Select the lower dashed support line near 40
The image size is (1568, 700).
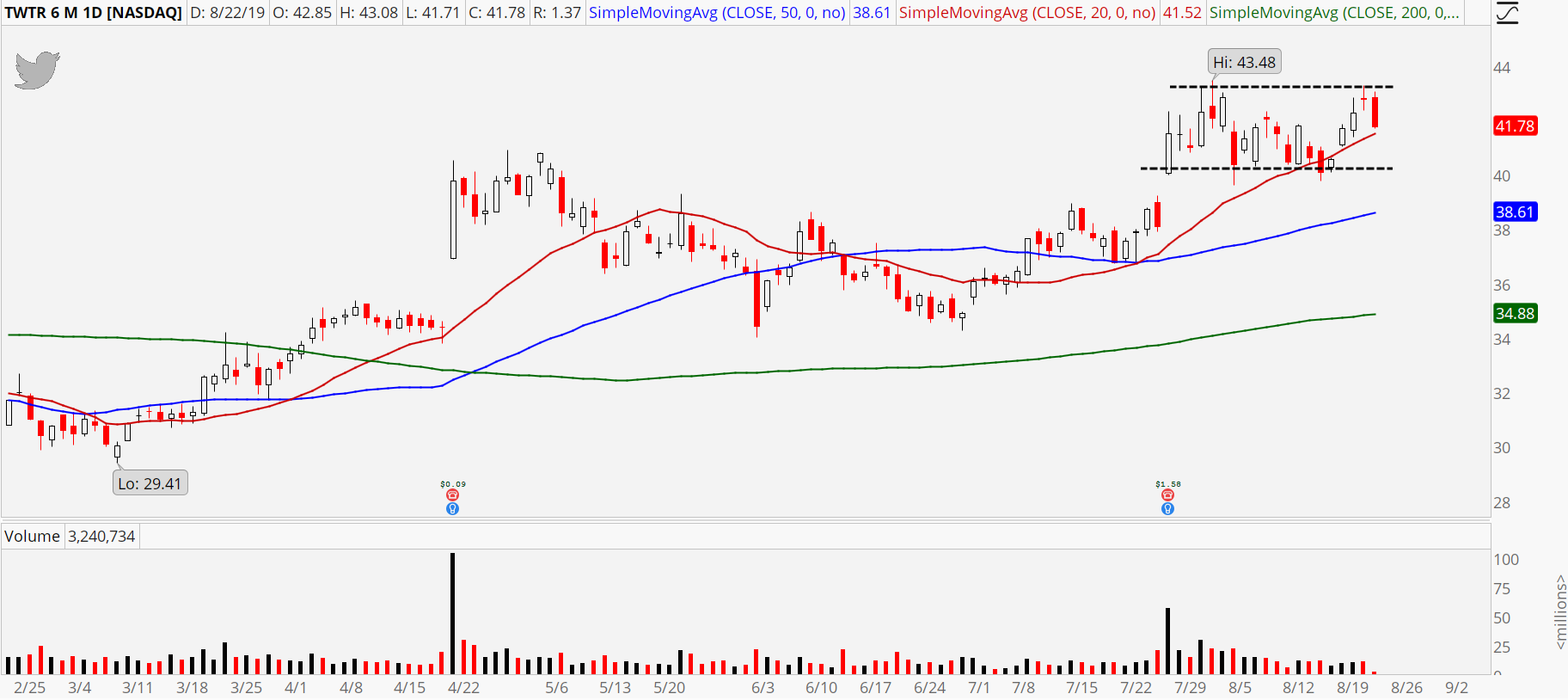pos(1266,169)
